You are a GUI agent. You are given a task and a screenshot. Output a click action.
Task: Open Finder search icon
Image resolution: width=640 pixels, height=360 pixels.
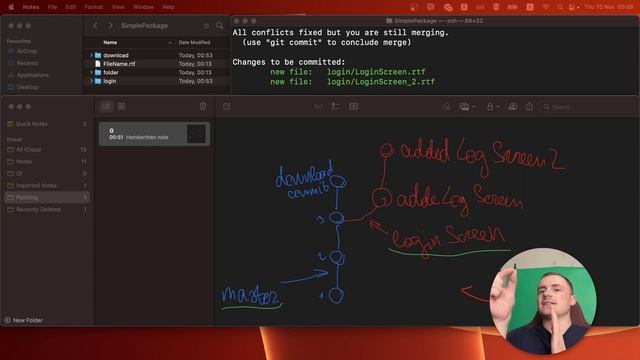pyautogui.click(x=220, y=25)
